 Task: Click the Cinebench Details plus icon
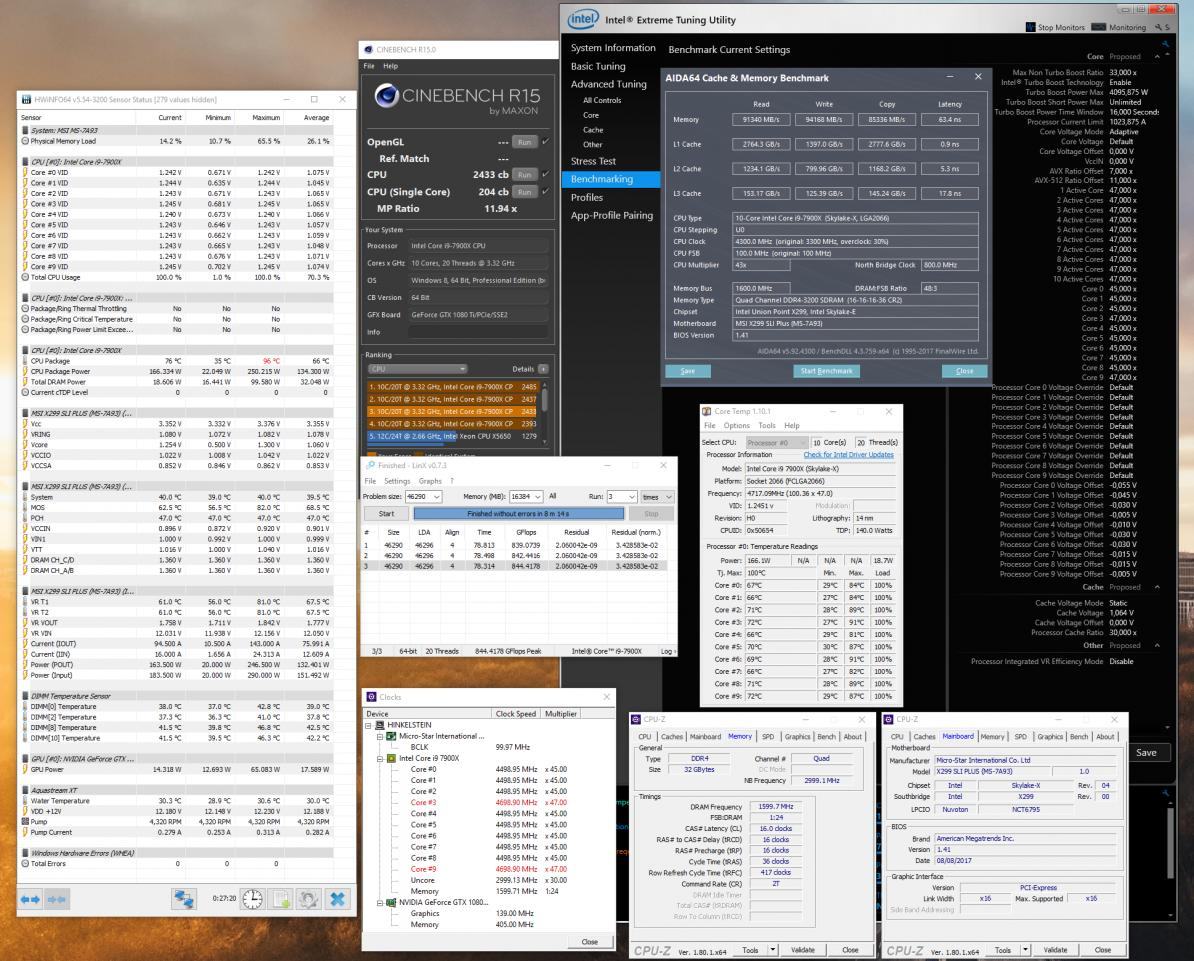pos(543,369)
